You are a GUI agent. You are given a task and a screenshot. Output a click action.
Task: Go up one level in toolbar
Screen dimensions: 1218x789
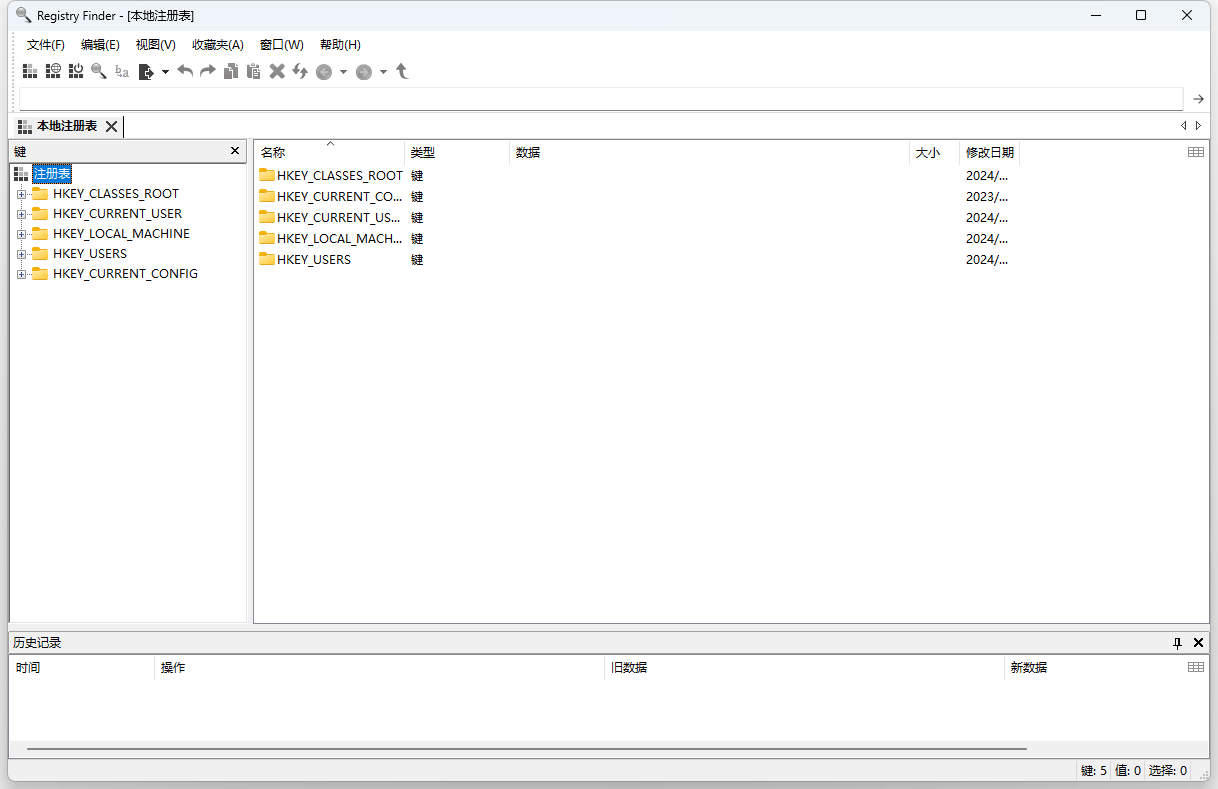tap(402, 71)
